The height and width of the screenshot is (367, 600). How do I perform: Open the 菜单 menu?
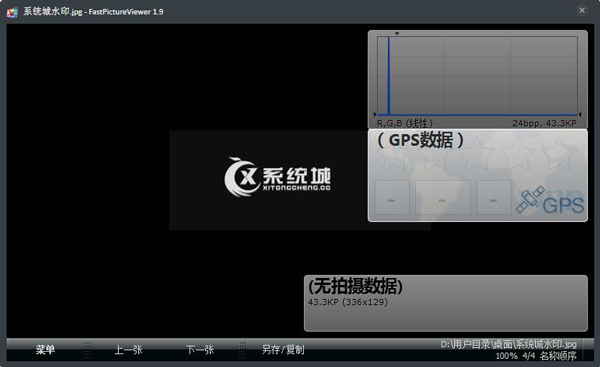[x=45, y=349]
